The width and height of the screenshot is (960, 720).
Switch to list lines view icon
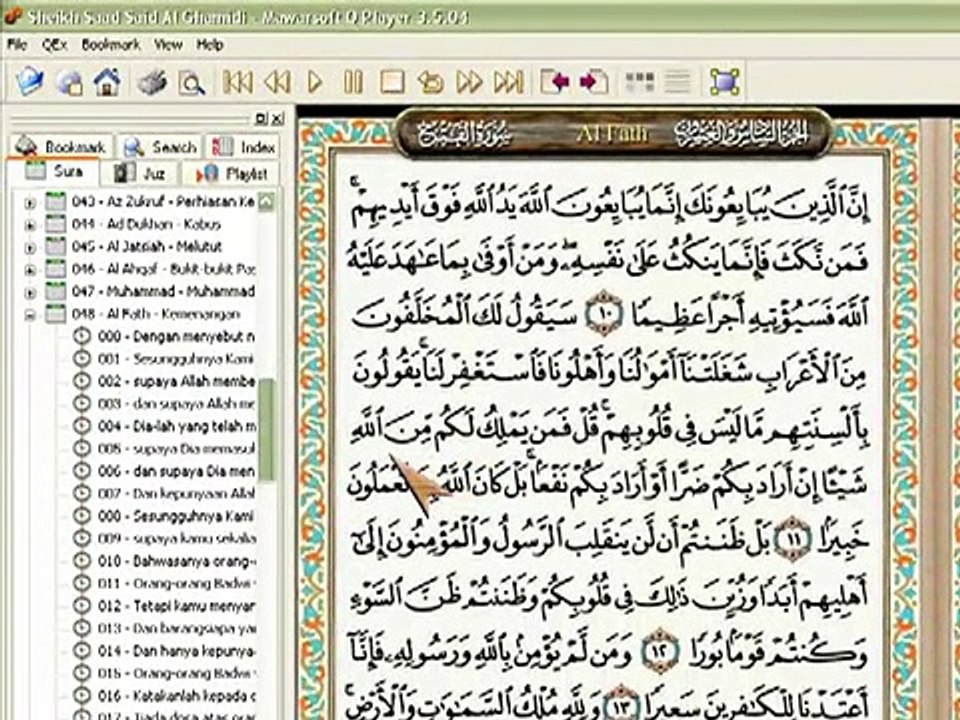click(x=678, y=82)
